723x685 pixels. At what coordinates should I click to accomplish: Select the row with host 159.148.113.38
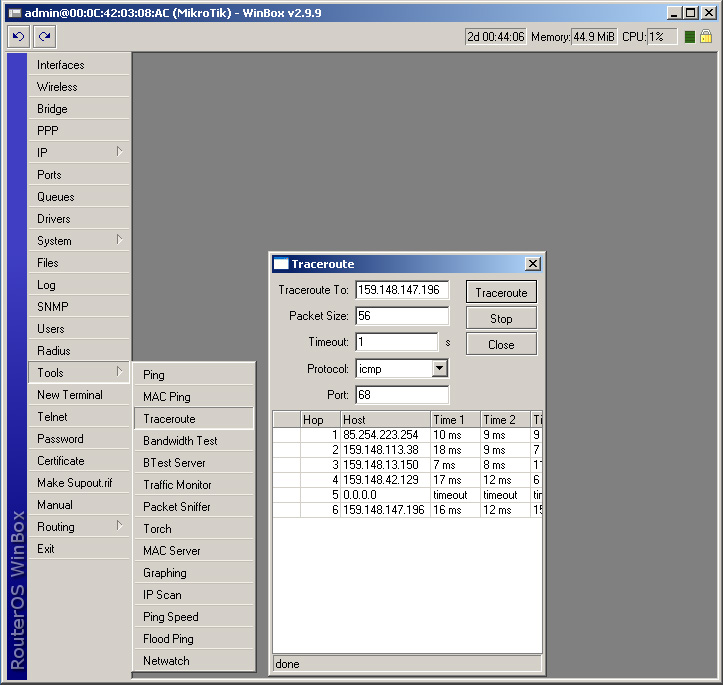pos(407,450)
